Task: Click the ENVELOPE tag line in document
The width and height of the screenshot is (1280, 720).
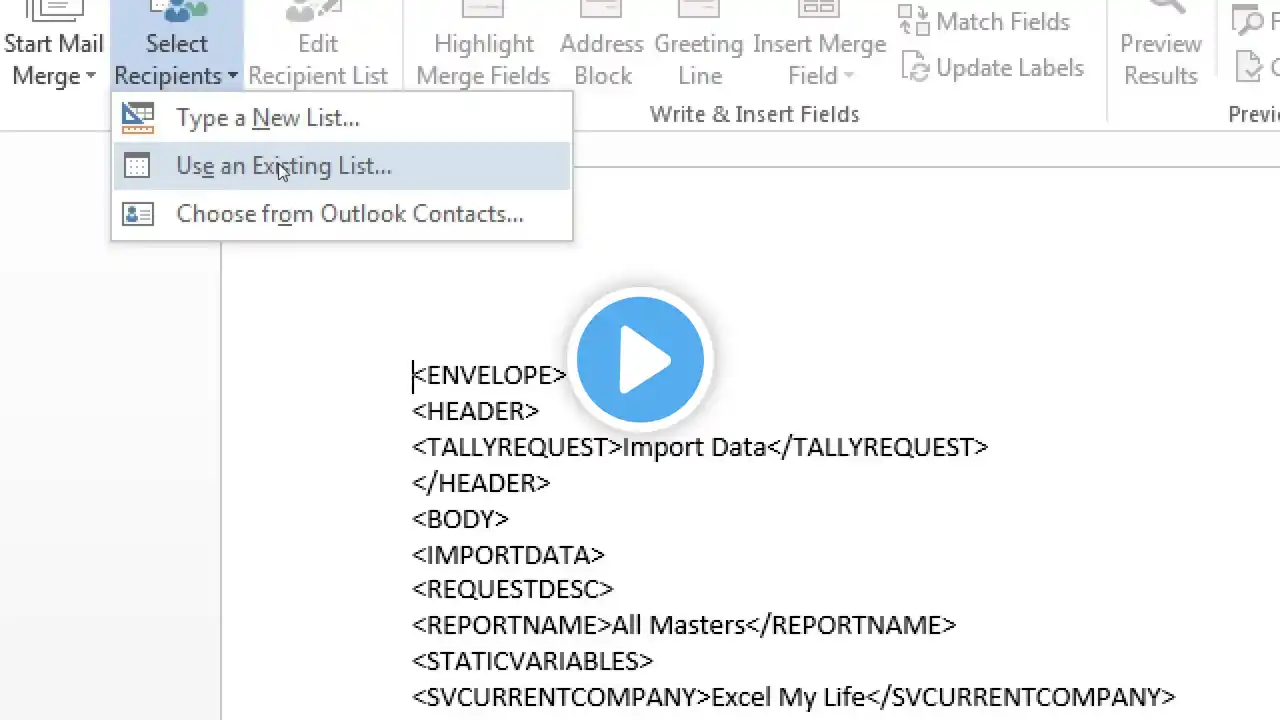Action: (489, 375)
